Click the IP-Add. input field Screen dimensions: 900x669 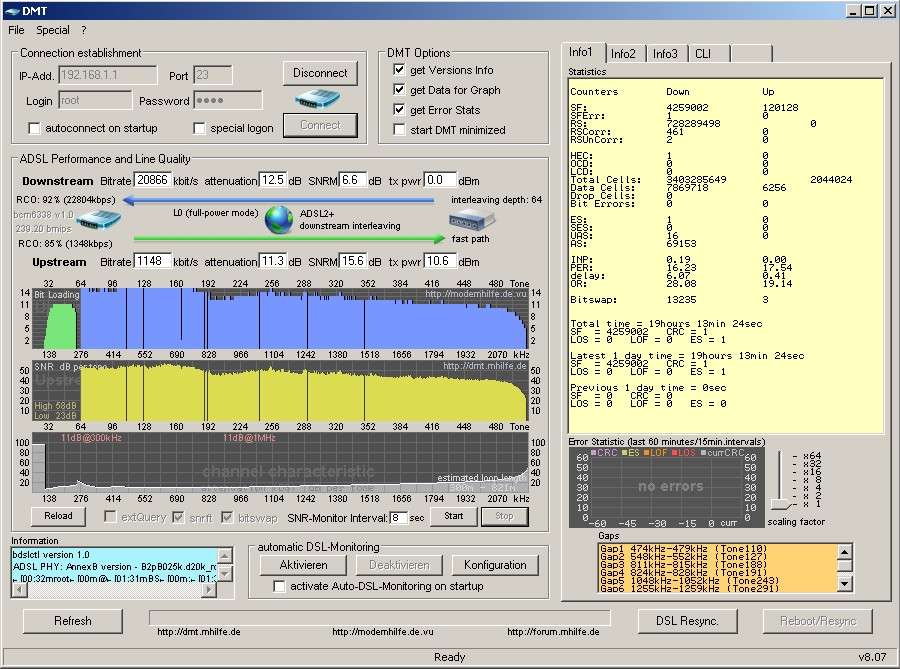(x=107, y=75)
